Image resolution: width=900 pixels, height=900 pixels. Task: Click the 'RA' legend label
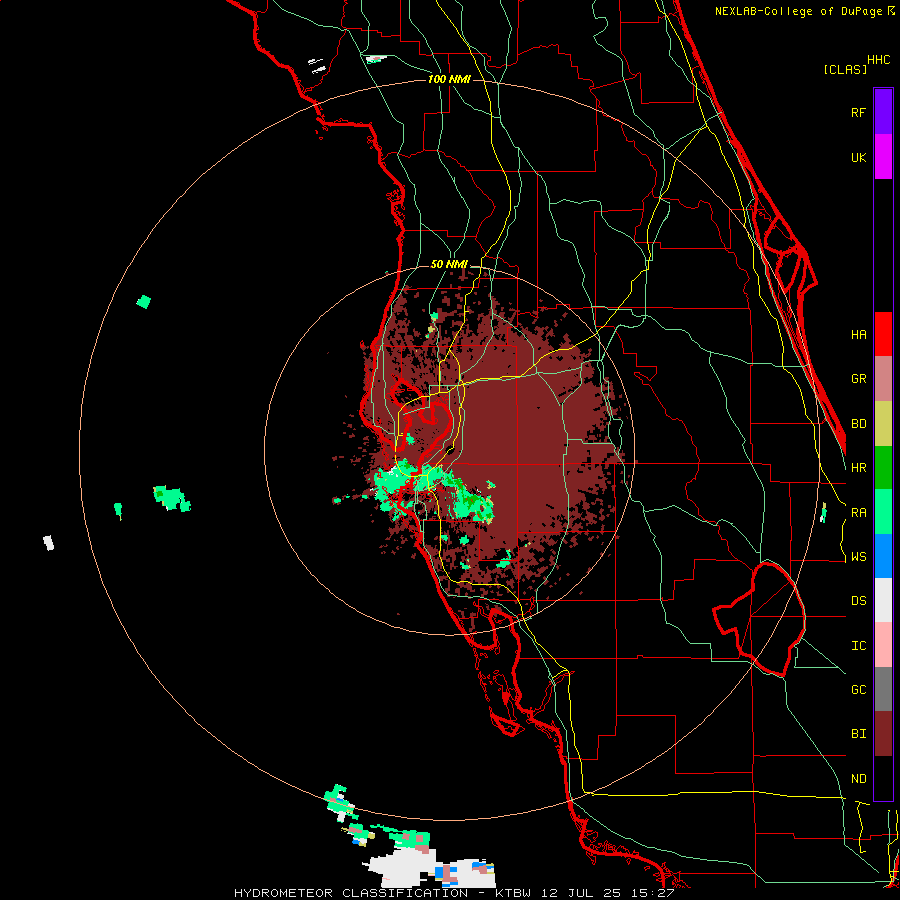[858, 513]
